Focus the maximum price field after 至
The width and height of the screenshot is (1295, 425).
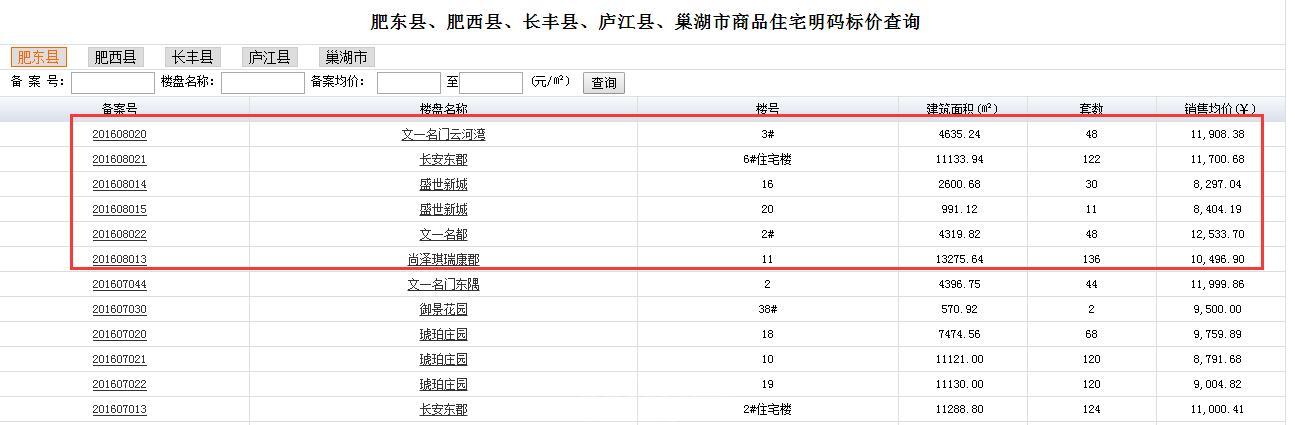pyautogui.click(x=491, y=83)
